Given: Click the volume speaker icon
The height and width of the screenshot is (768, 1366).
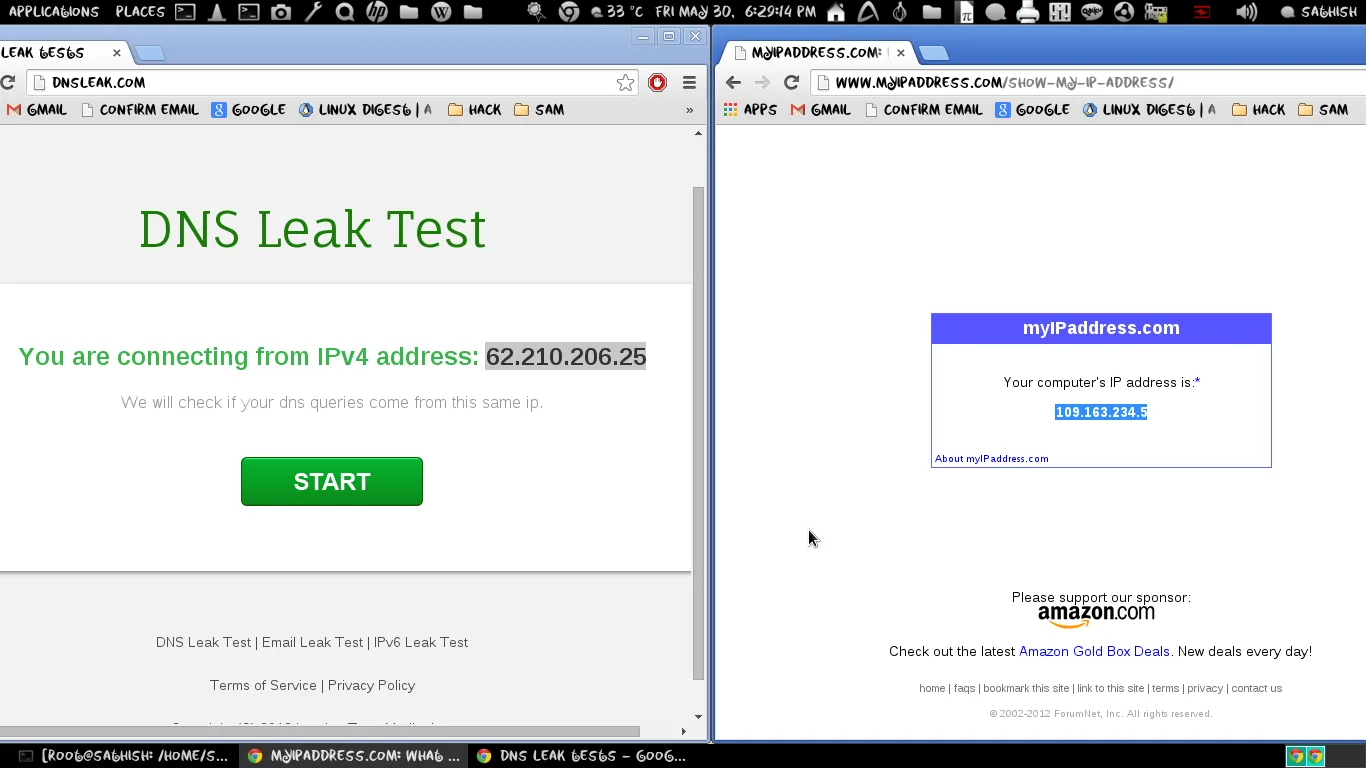Looking at the screenshot, I should (x=1246, y=12).
